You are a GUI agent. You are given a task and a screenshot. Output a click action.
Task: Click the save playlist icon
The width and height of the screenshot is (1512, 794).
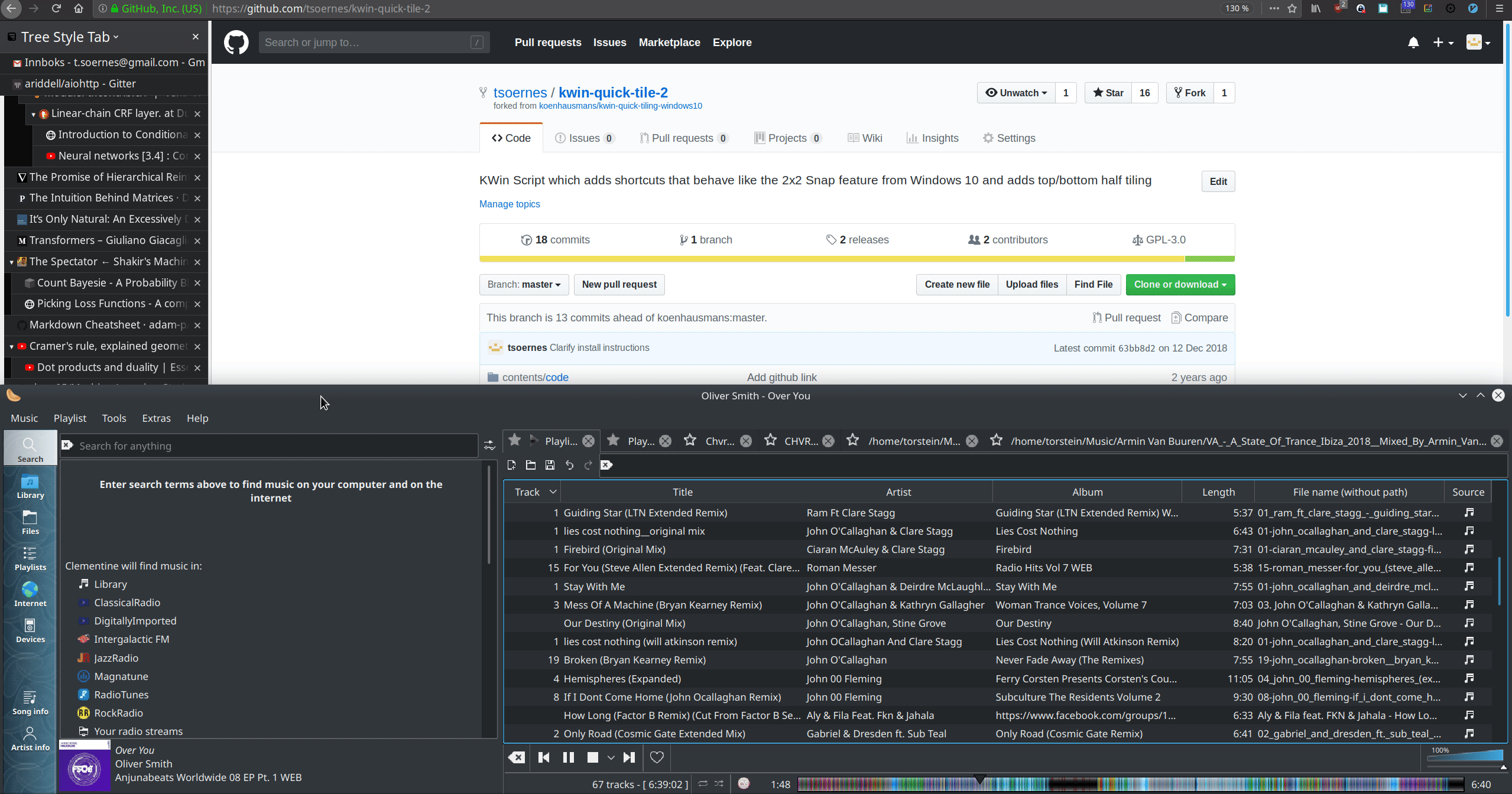(x=550, y=465)
